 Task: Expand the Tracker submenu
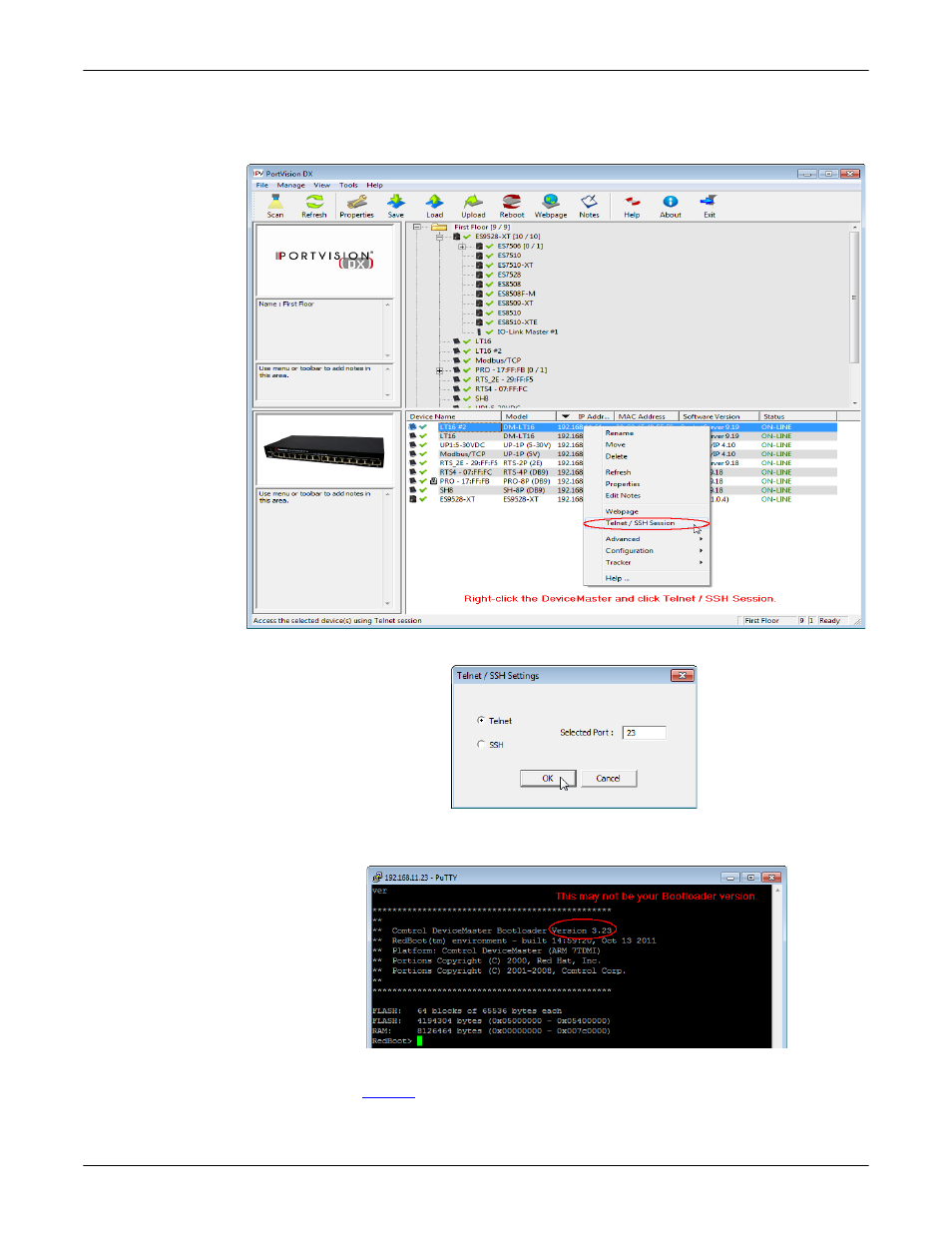(x=646, y=562)
